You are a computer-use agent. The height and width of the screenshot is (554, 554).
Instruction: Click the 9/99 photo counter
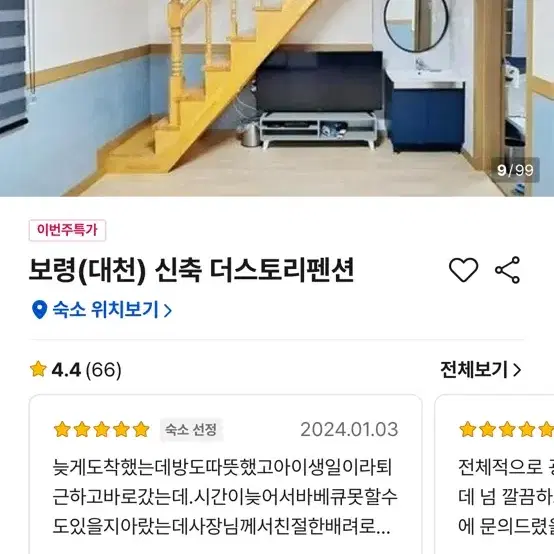[x=515, y=170]
